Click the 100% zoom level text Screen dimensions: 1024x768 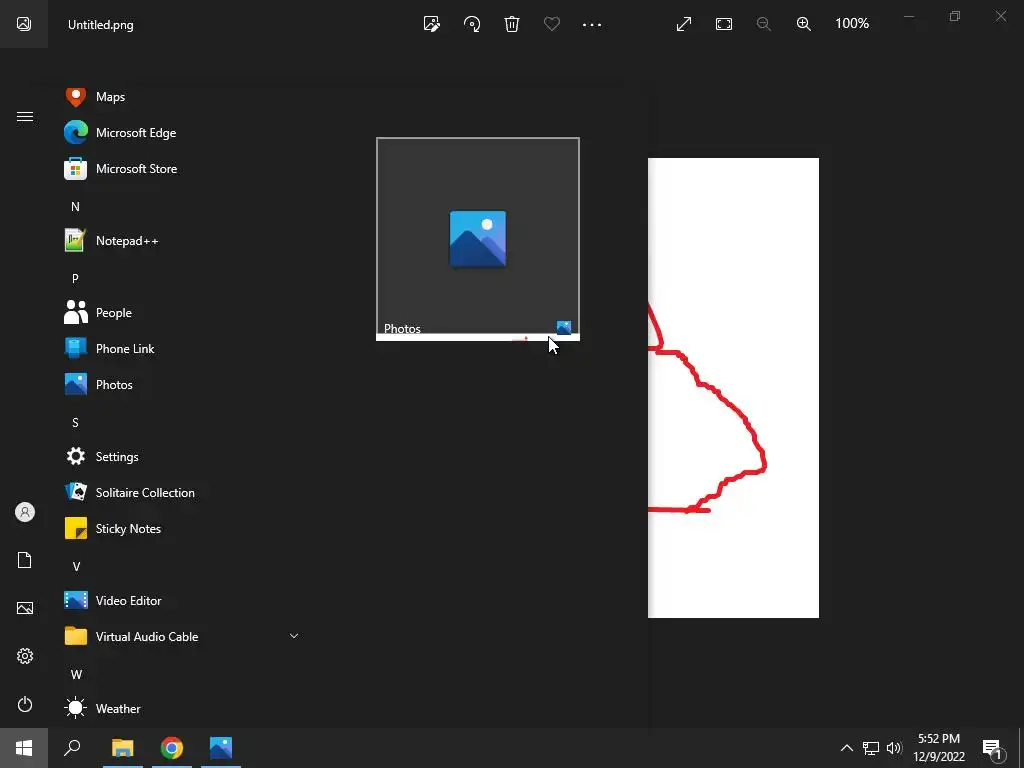(x=852, y=24)
